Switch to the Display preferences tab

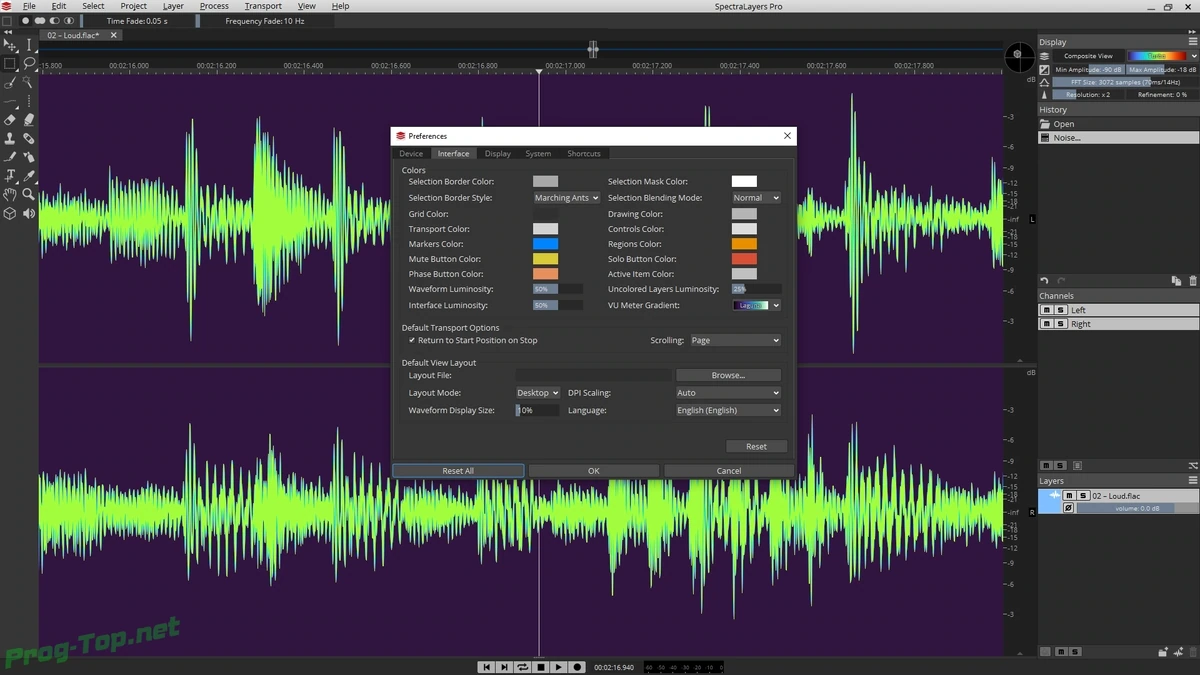(x=498, y=154)
